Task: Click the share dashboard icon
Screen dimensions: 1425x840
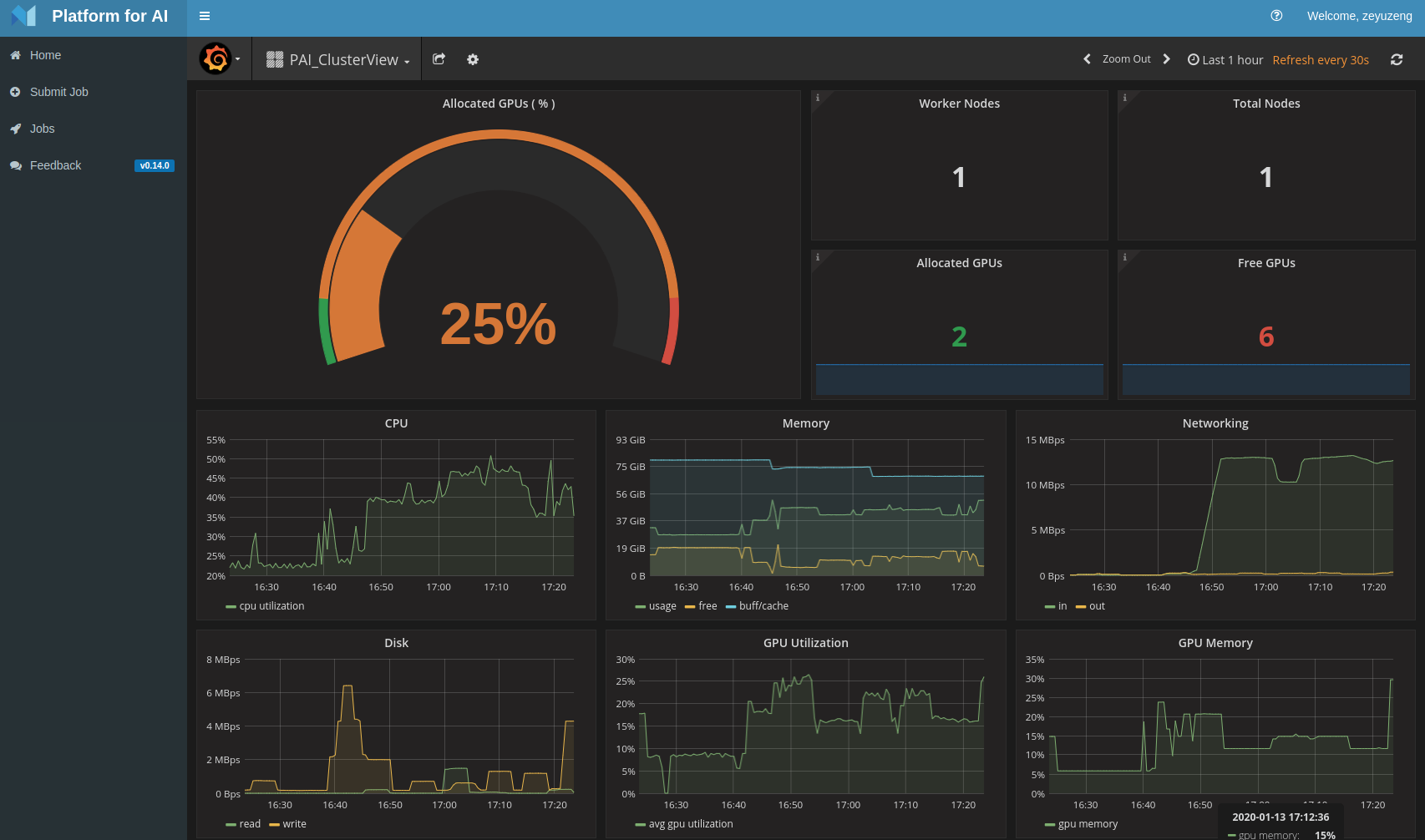Action: pos(439,58)
